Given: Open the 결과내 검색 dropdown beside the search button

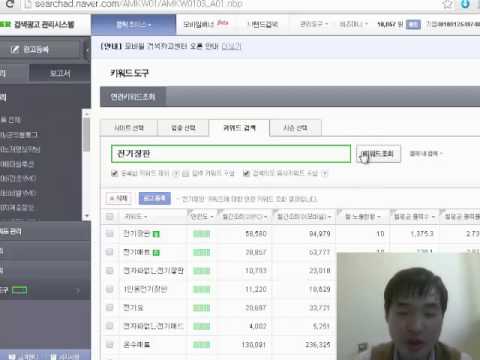Looking at the screenshot, I should [426, 154].
